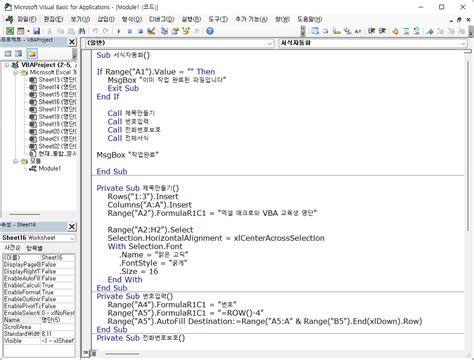Click the View Microsoft Excel toolbar icon

pos(10,31)
